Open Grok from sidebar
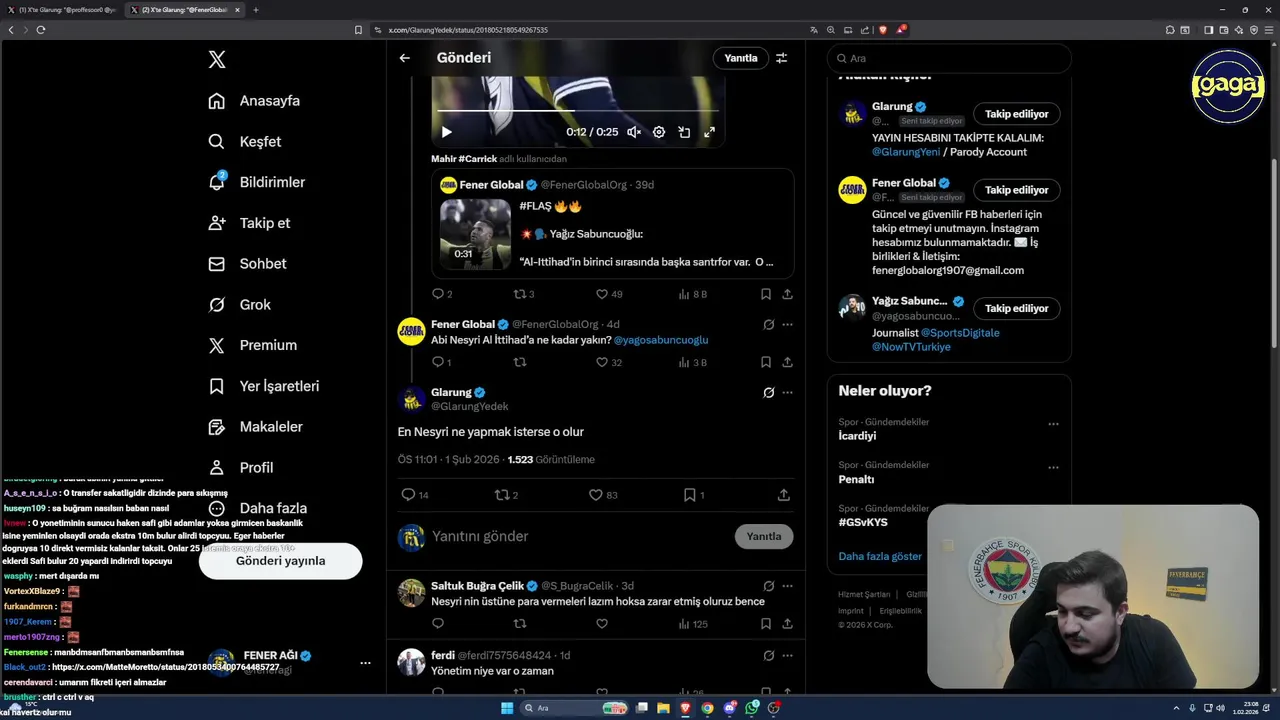1280x720 pixels. pyautogui.click(x=239, y=305)
